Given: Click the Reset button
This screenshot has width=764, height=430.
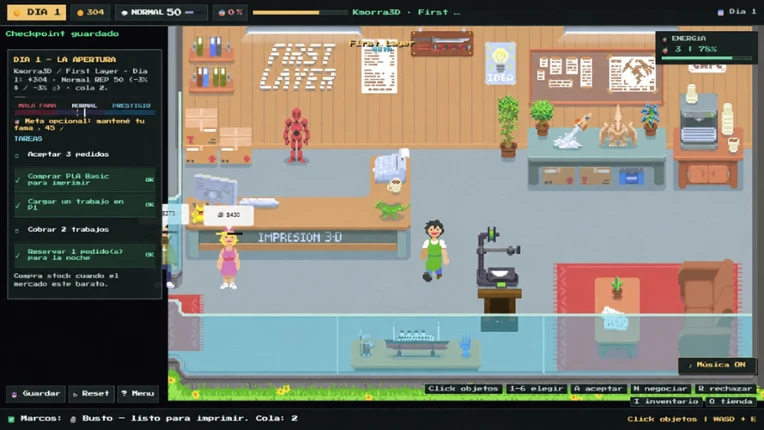Looking at the screenshot, I should 91,393.
